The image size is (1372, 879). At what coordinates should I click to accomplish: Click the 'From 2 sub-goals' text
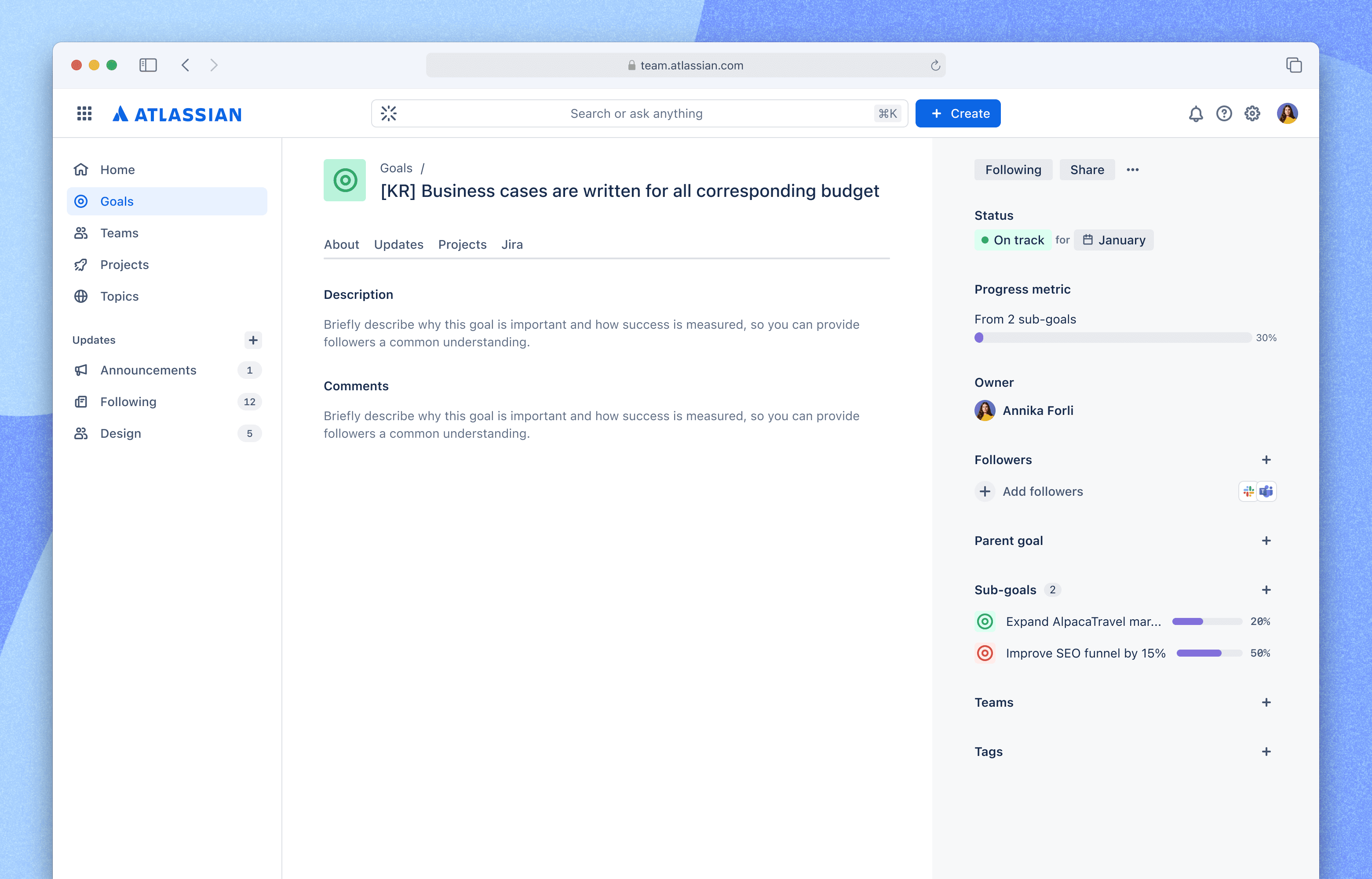pos(1025,319)
